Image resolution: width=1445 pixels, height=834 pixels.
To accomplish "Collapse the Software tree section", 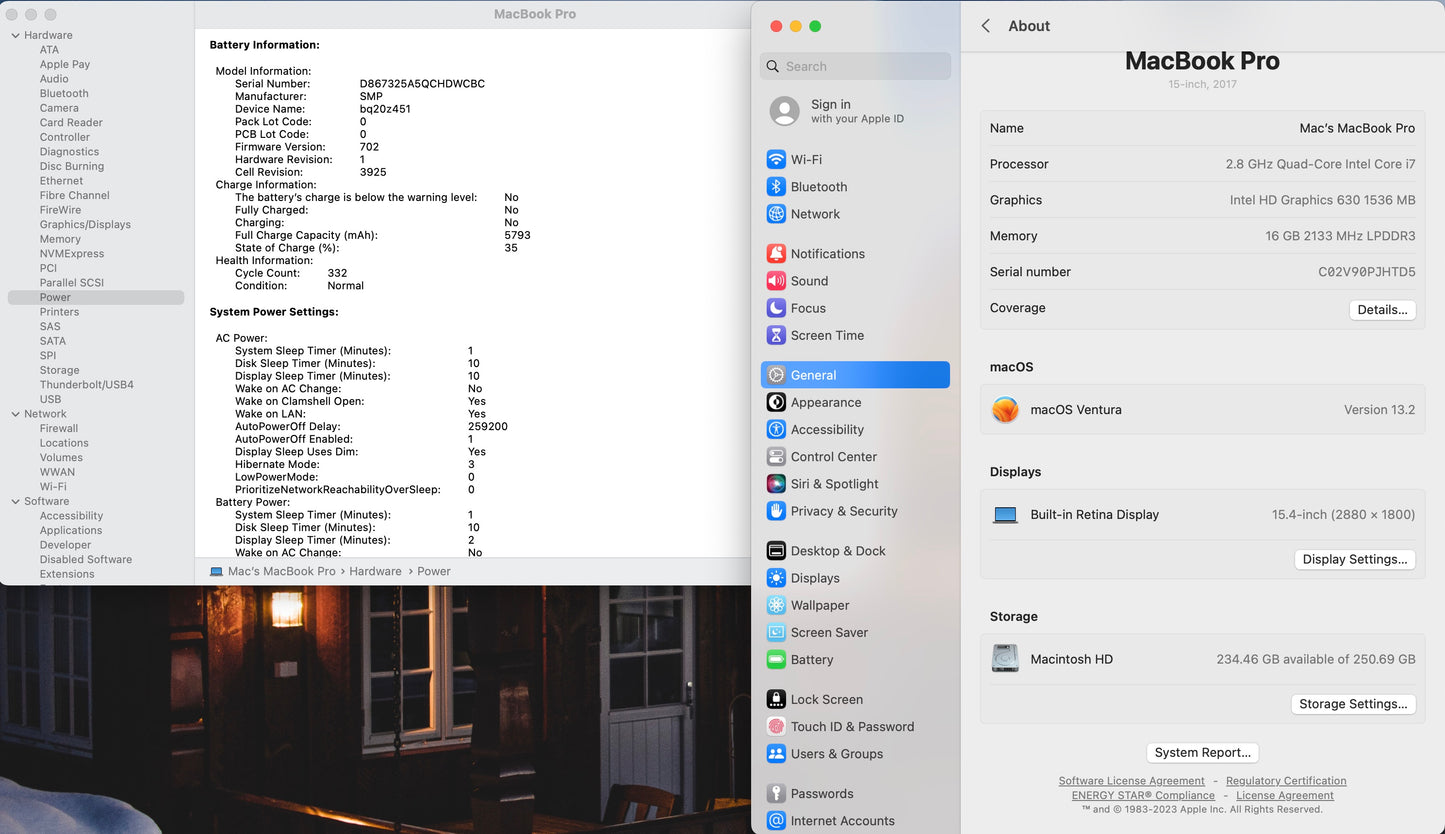I will click(15, 502).
